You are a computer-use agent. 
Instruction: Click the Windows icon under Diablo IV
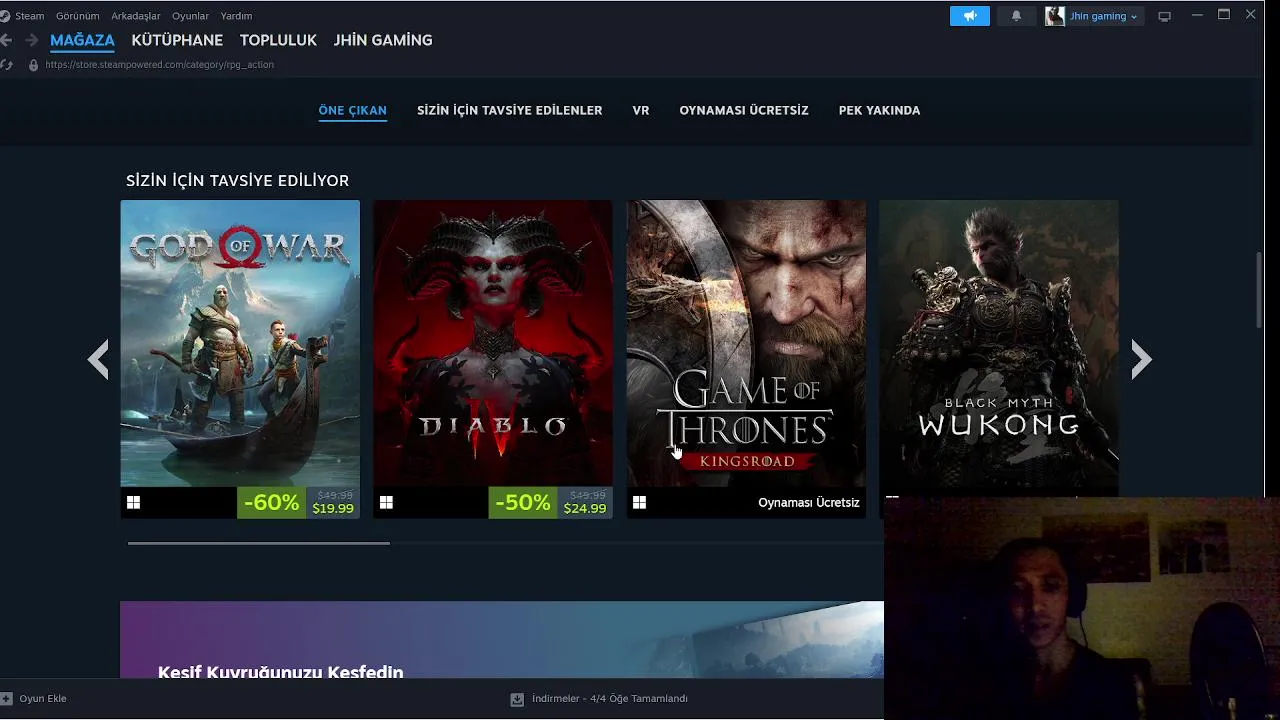[386, 503]
